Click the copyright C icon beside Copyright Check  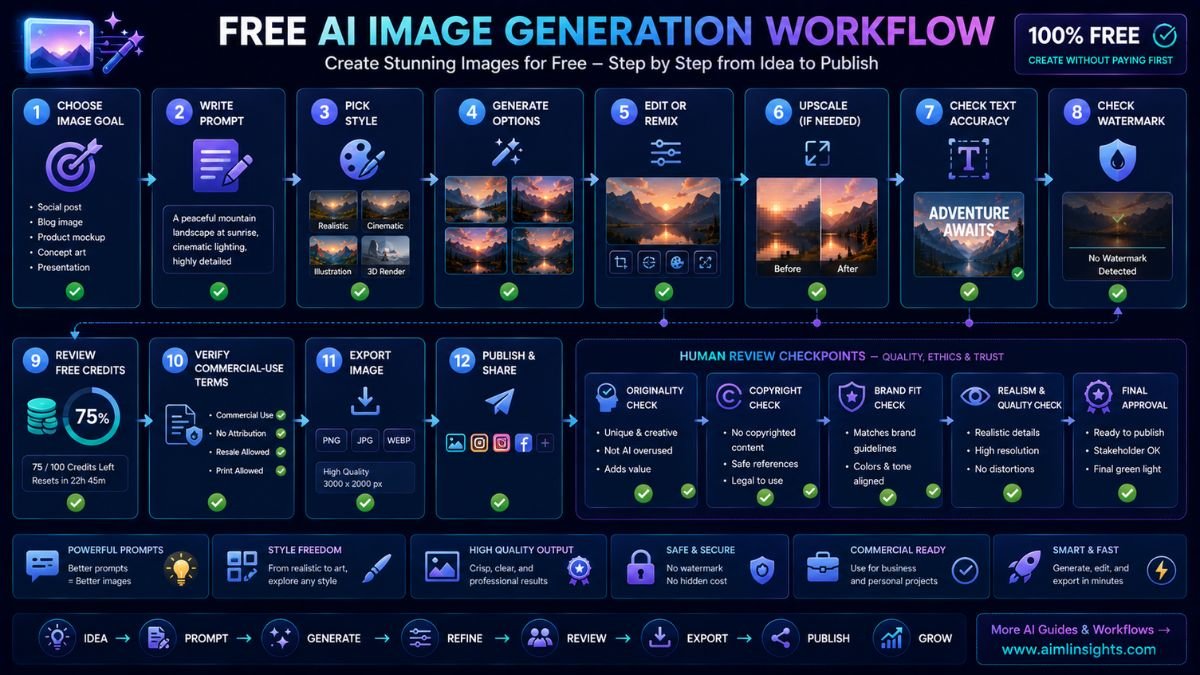[729, 396]
